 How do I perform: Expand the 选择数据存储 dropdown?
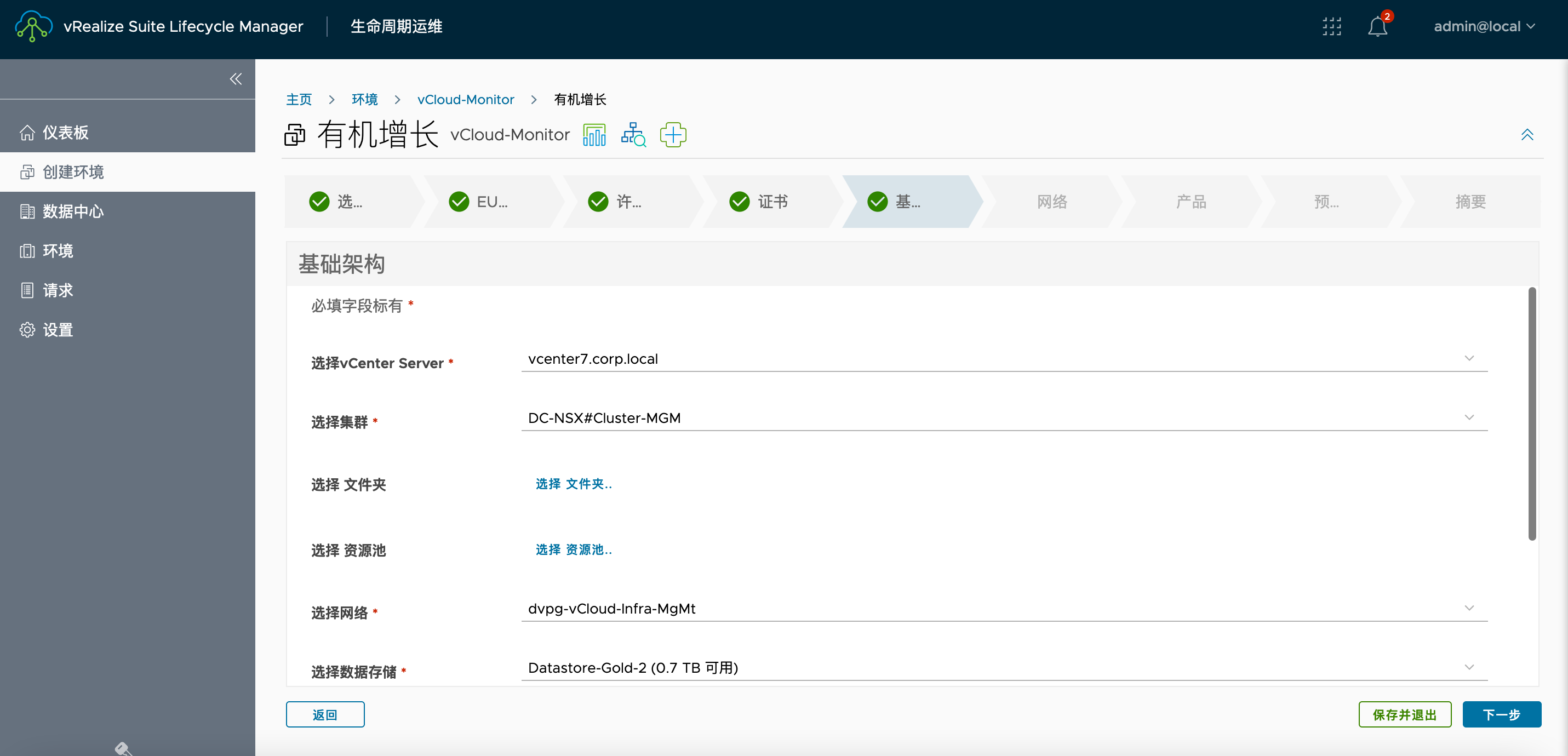pyautogui.click(x=1471, y=667)
